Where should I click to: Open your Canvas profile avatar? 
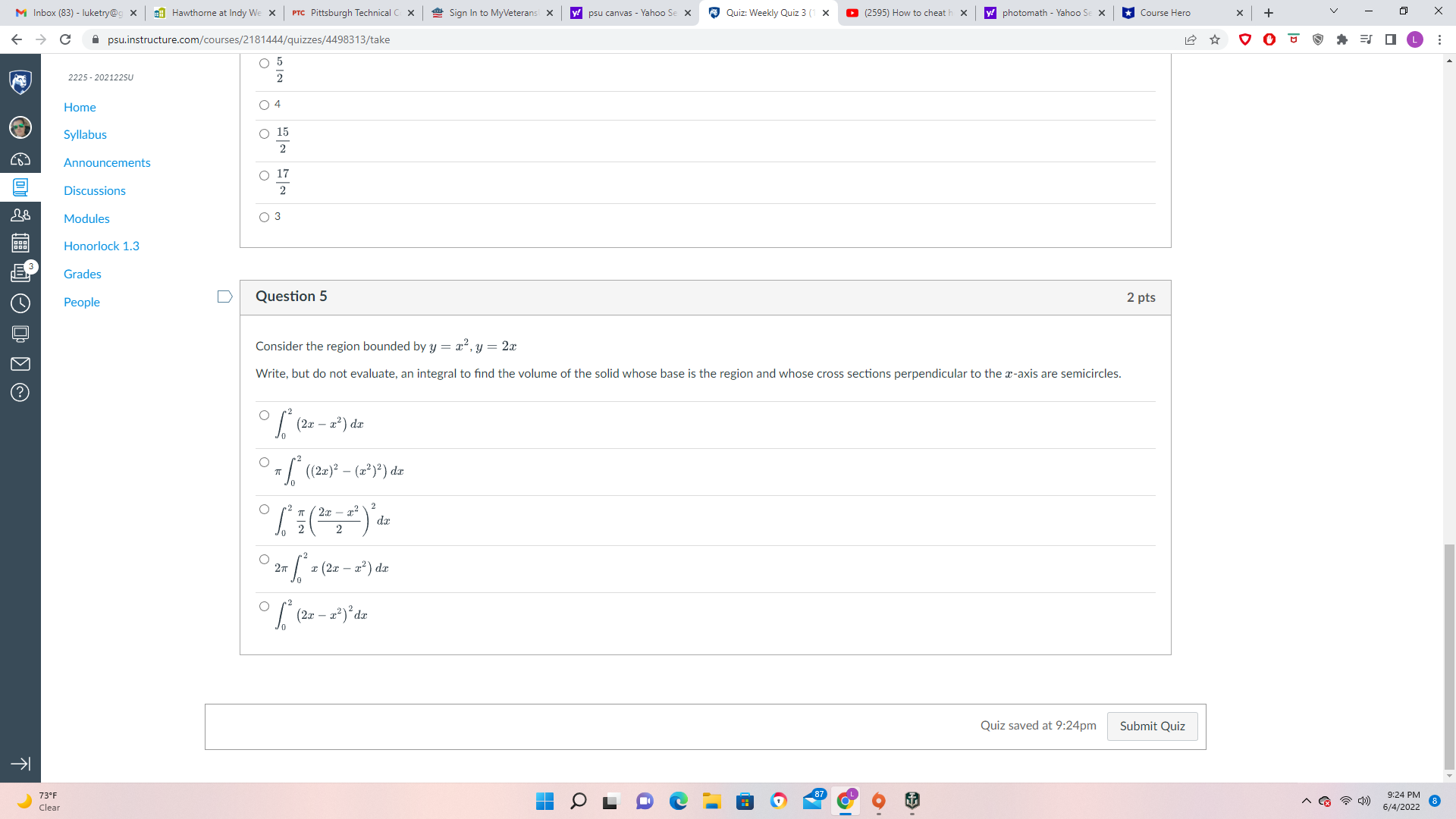(x=20, y=127)
